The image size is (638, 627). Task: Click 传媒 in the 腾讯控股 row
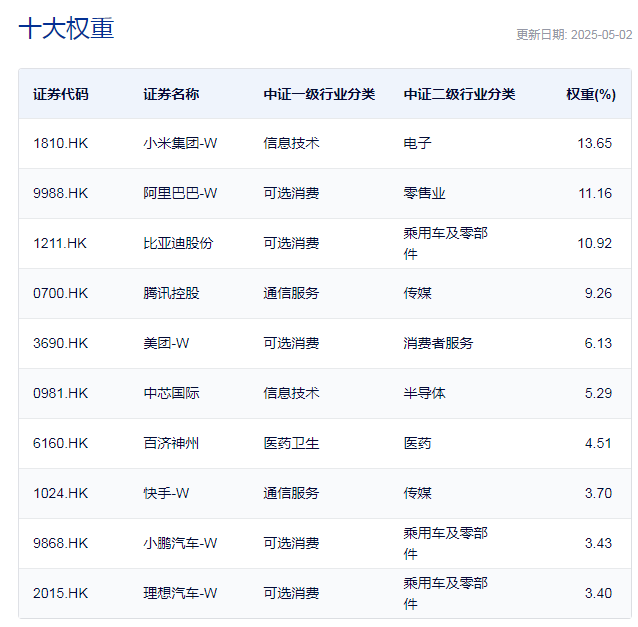[417, 293]
